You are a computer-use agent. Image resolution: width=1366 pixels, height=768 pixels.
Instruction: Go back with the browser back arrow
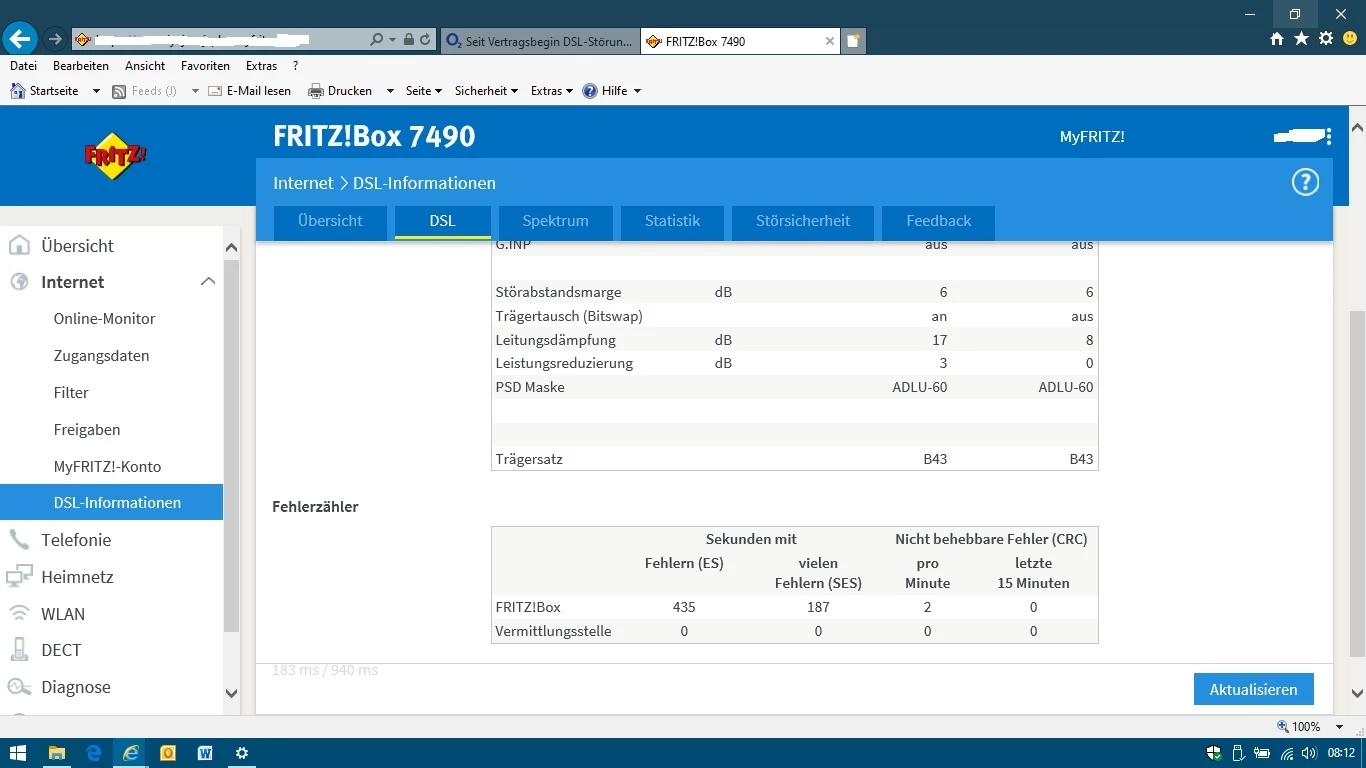[20, 40]
